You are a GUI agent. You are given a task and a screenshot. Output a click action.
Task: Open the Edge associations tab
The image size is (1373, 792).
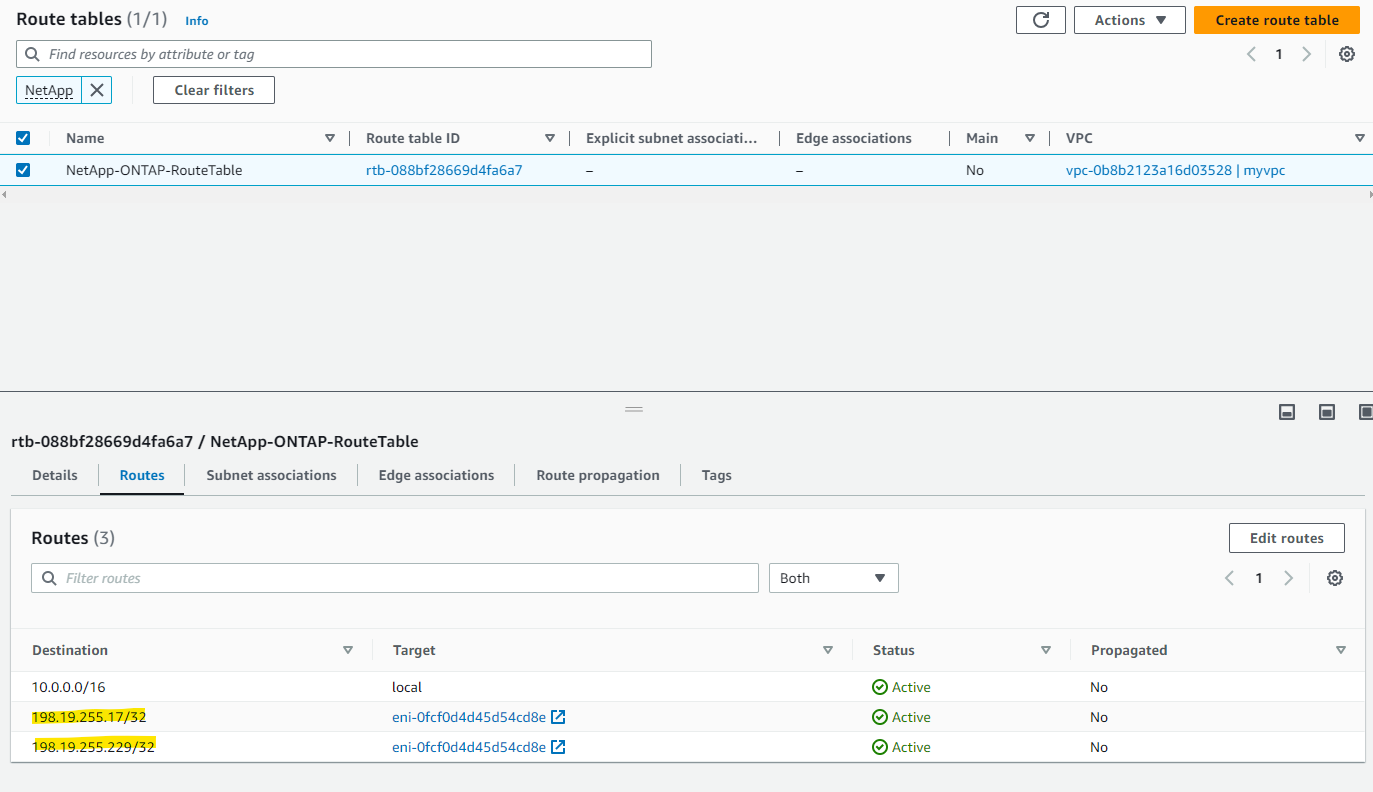(x=436, y=475)
